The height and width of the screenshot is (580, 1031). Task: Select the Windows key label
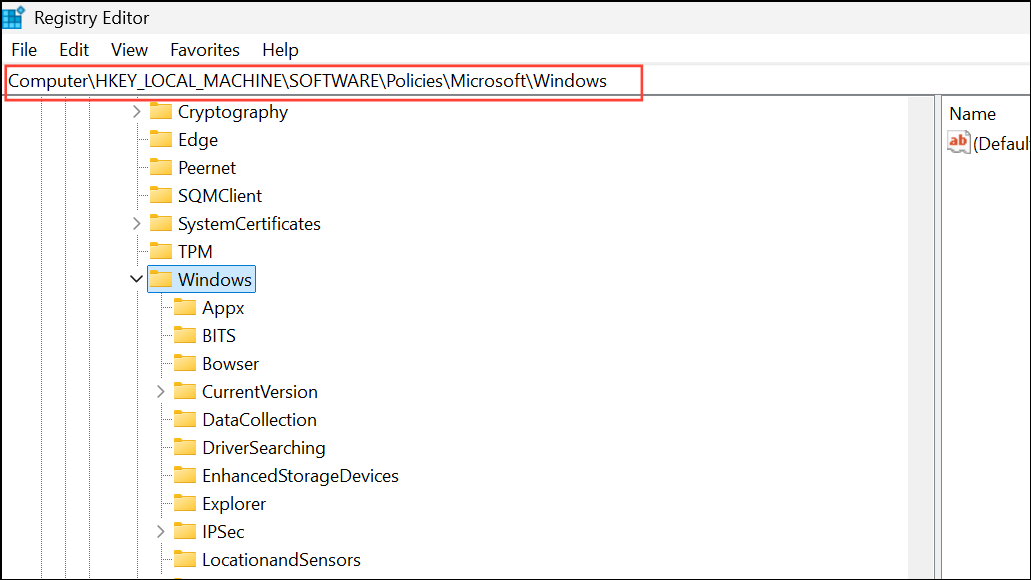(x=214, y=279)
